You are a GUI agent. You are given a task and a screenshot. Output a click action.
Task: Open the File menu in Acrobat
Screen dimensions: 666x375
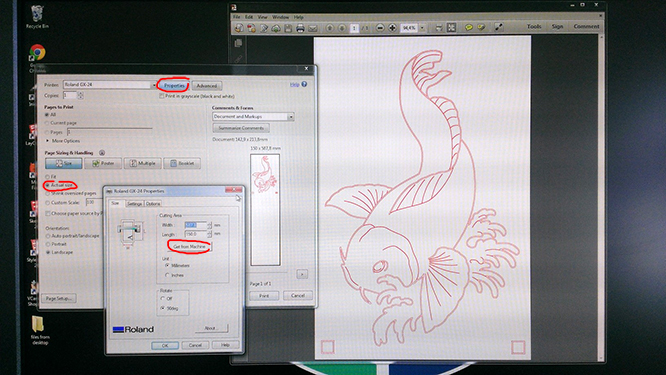pos(237,17)
